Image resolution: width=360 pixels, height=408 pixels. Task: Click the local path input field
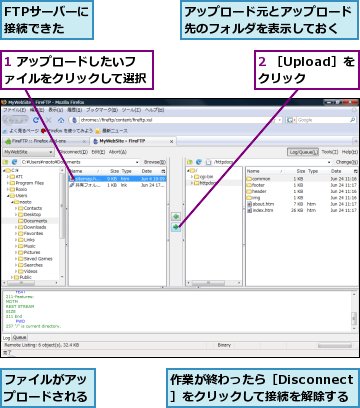point(77,162)
